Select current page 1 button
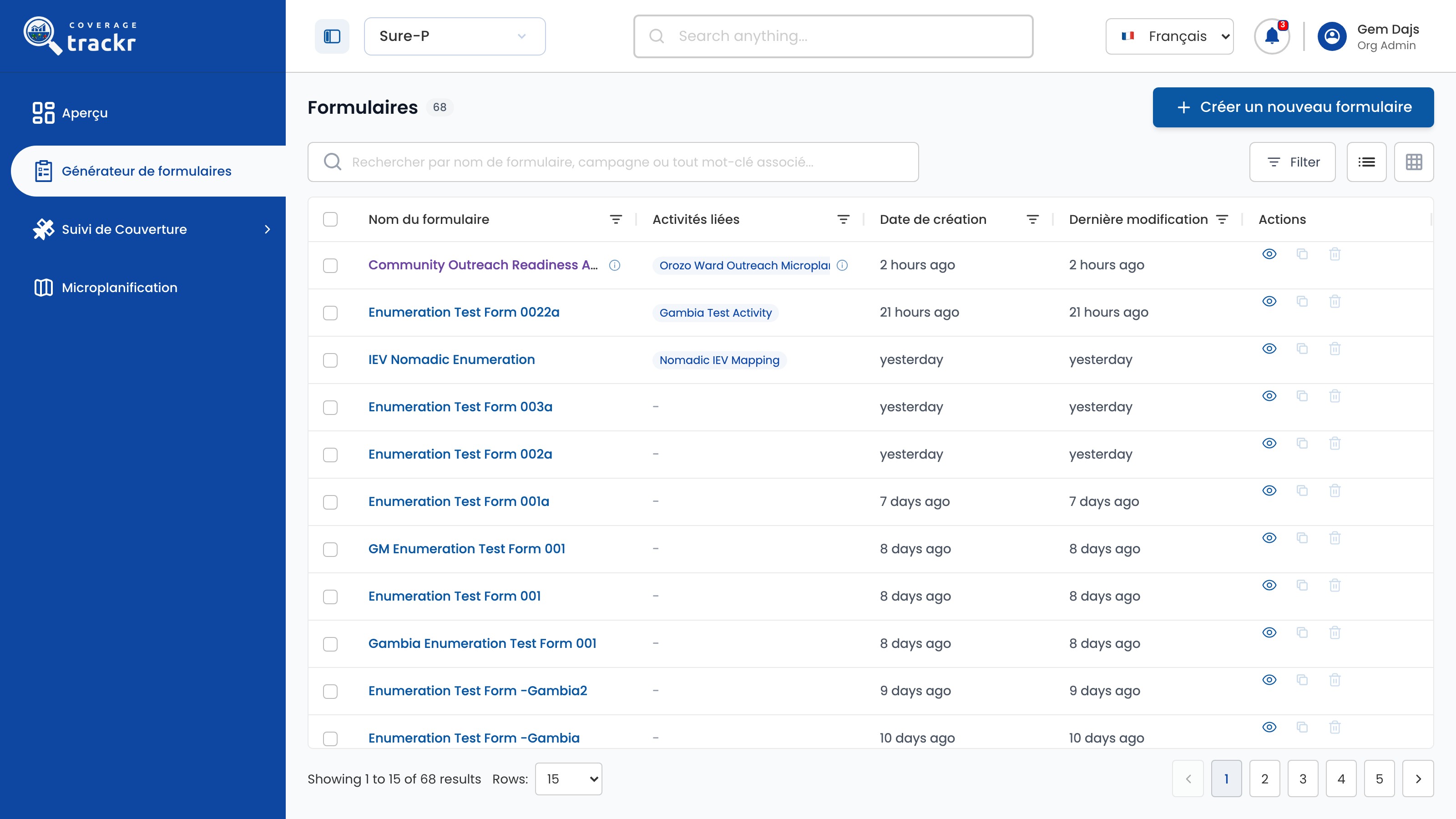1456x819 pixels. point(1227,779)
